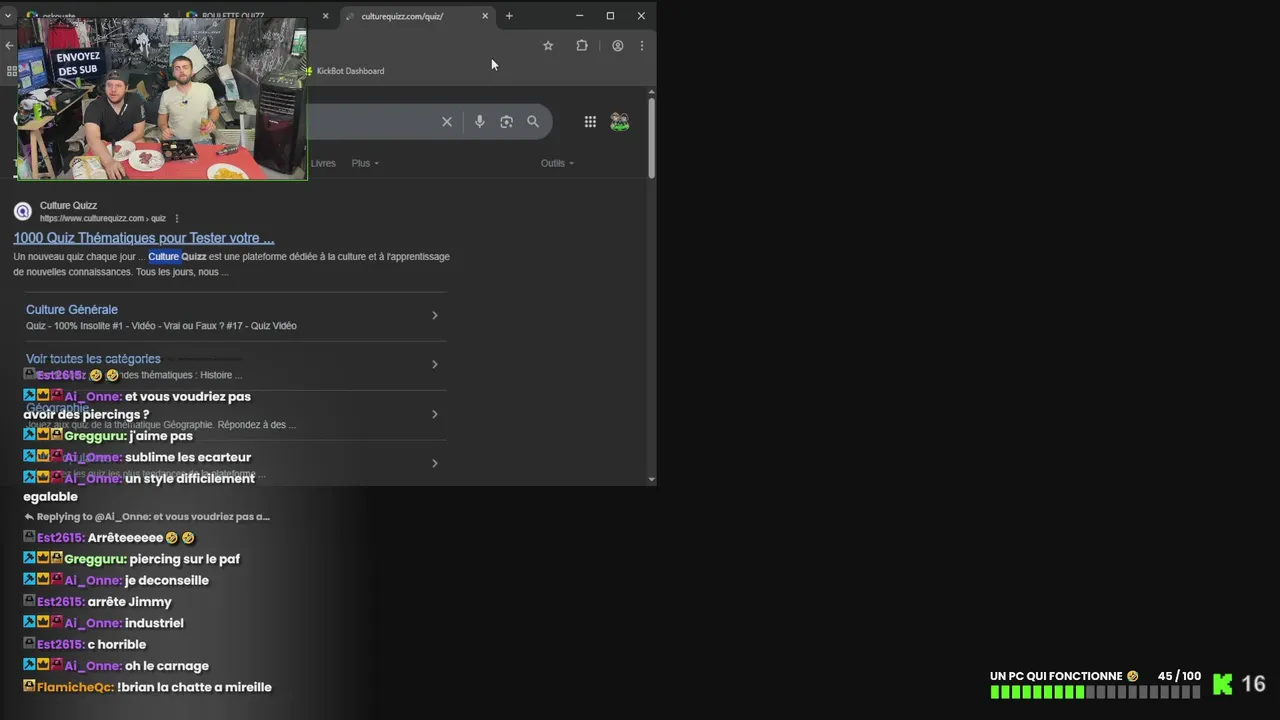The width and height of the screenshot is (1280, 720).
Task: Go back with the browser arrow
Action: pyautogui.click(x=9, y=45)
